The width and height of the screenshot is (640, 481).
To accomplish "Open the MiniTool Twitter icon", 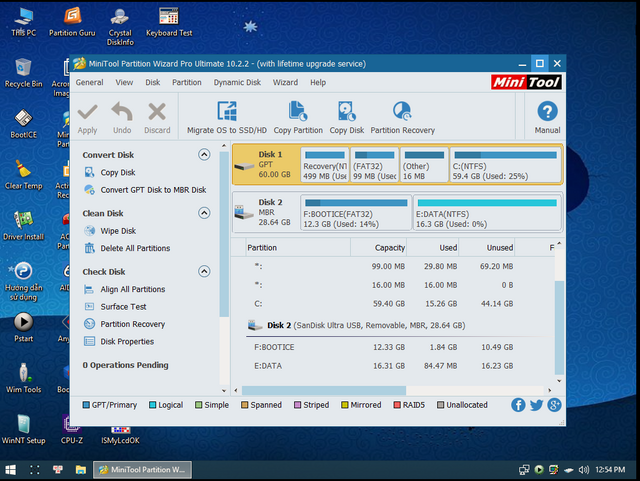I will pyautogui.click(x=536, y=405).
